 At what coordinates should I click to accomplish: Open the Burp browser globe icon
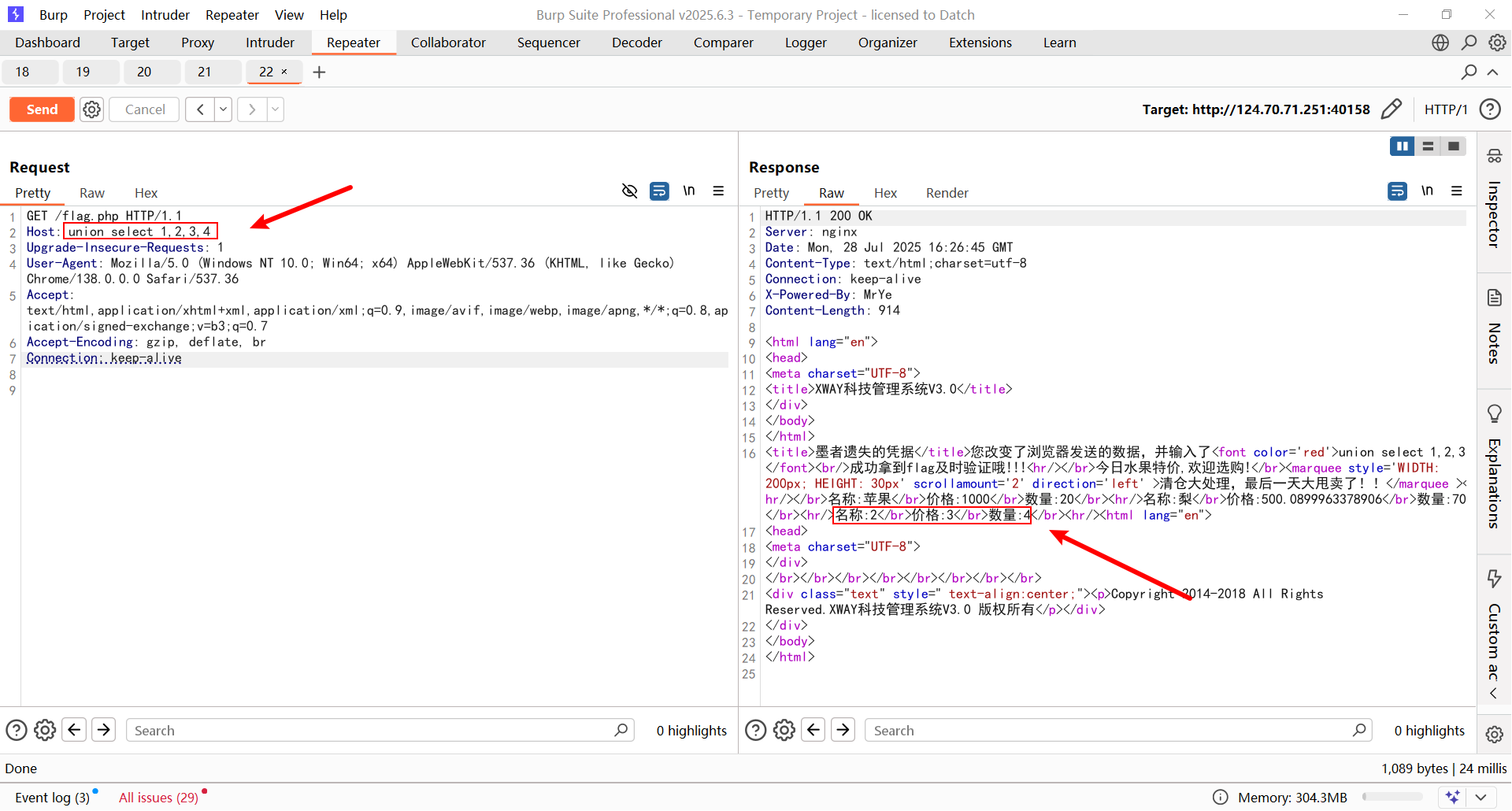(x=1440, y=43)
